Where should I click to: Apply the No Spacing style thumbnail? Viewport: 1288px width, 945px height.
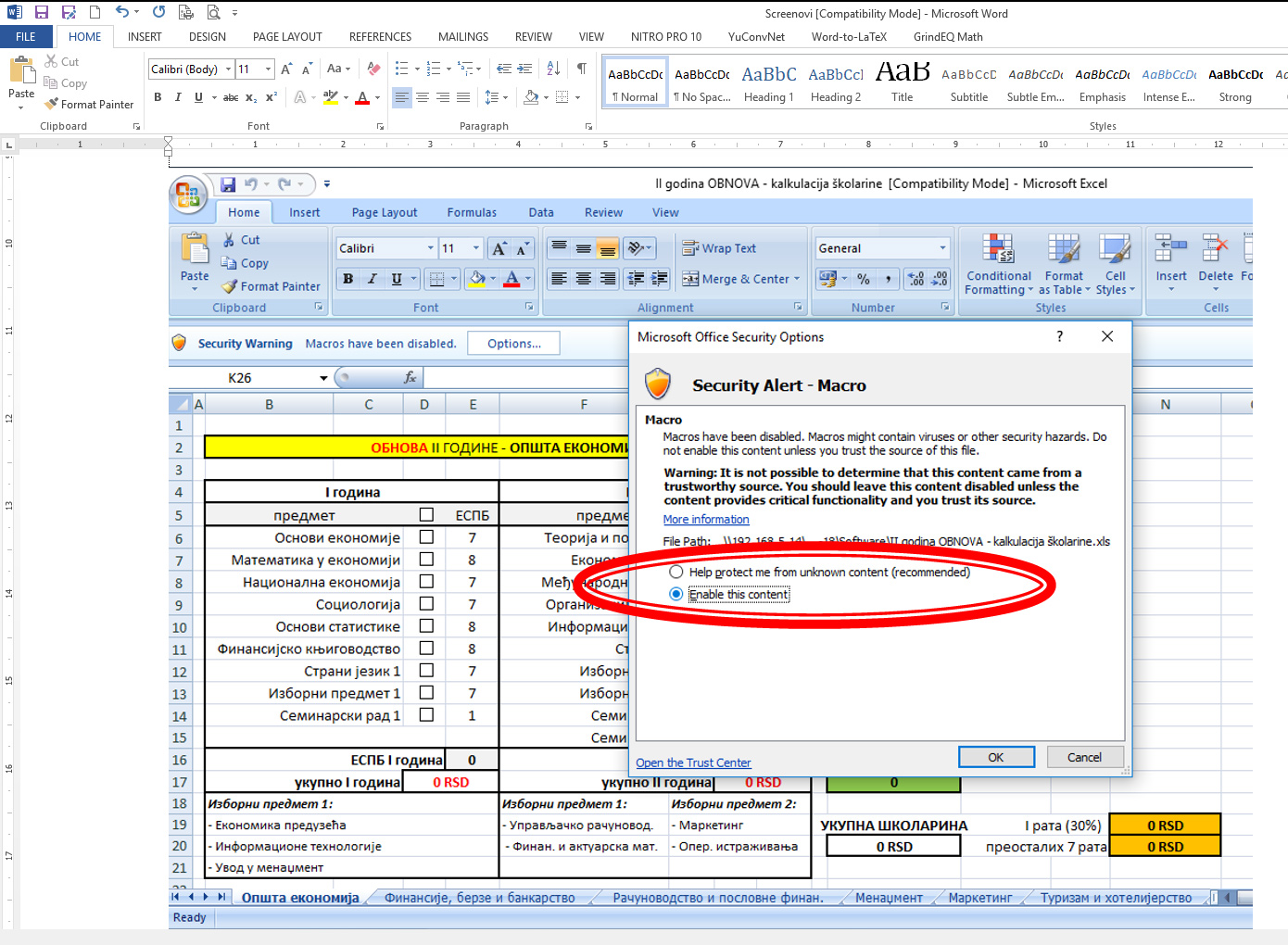click(x=702, y=82)
